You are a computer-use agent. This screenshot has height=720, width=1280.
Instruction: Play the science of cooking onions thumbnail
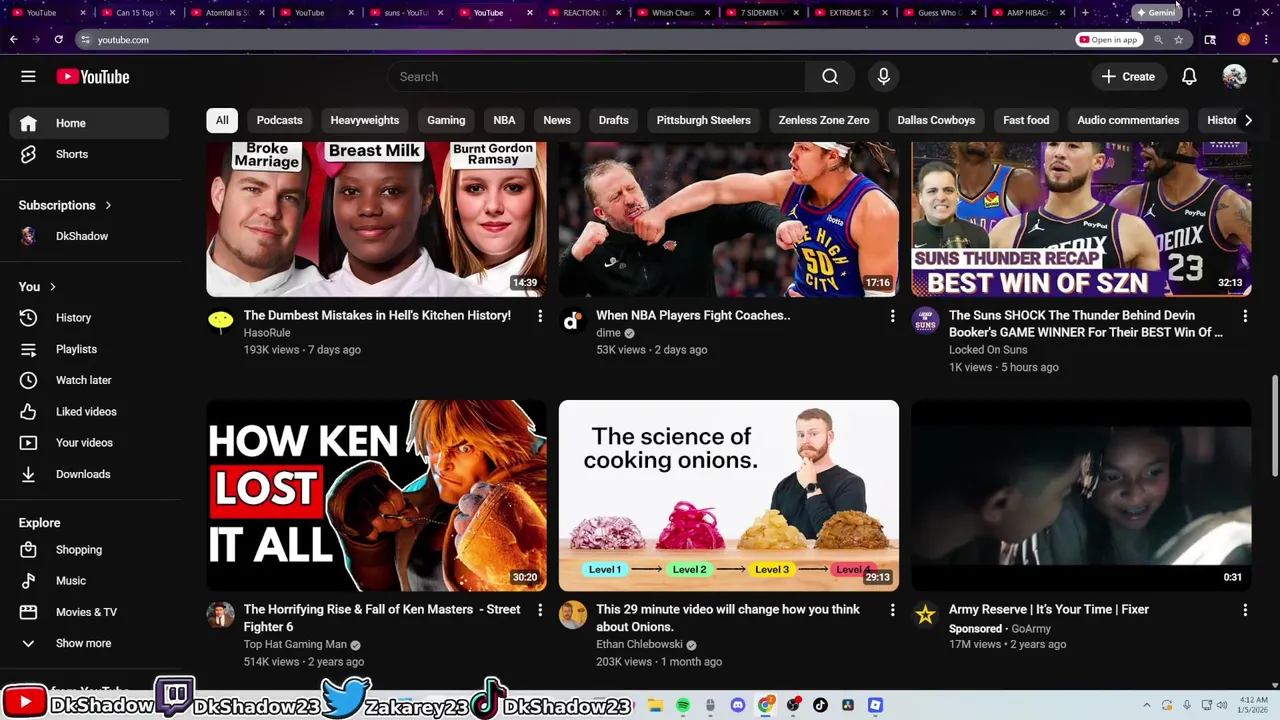[729, 496]
